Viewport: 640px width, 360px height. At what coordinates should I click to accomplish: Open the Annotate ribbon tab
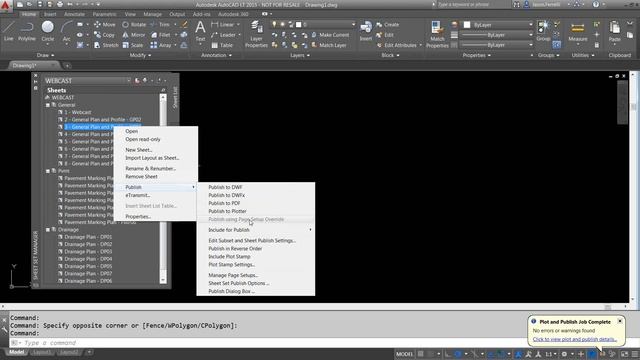tap(74, 14)
